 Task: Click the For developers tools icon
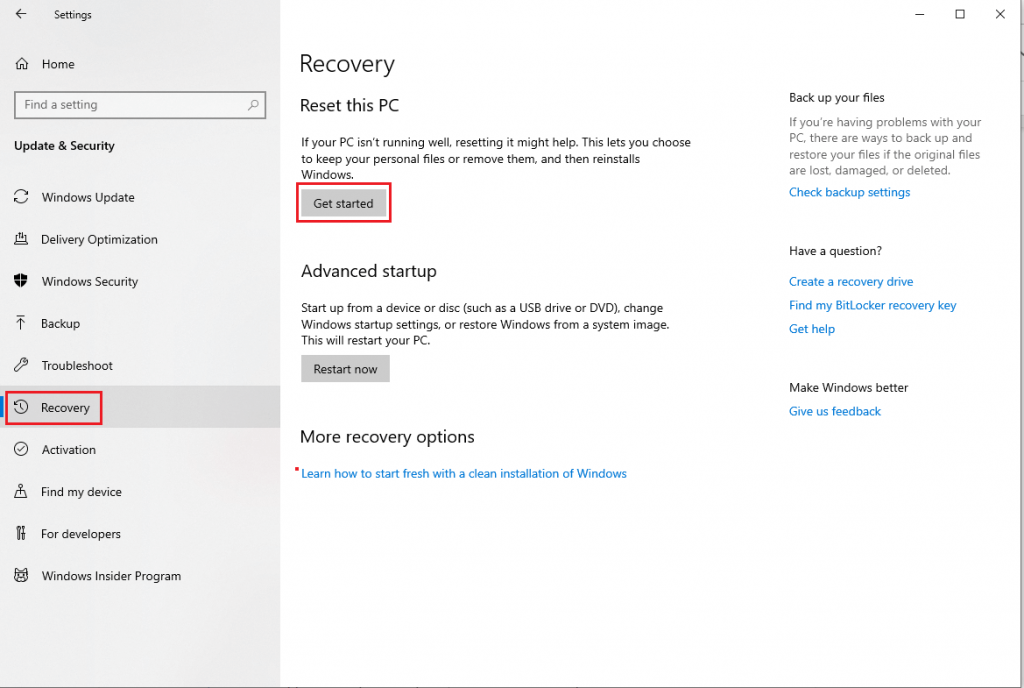click(x=21, y=533)
